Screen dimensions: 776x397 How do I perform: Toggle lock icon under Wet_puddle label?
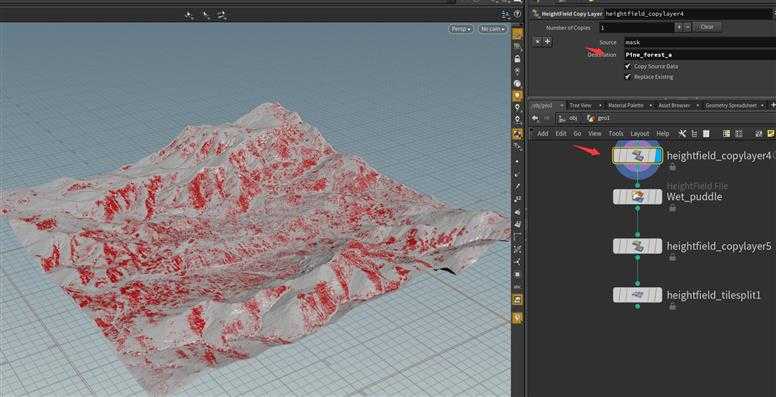point(672,208)
